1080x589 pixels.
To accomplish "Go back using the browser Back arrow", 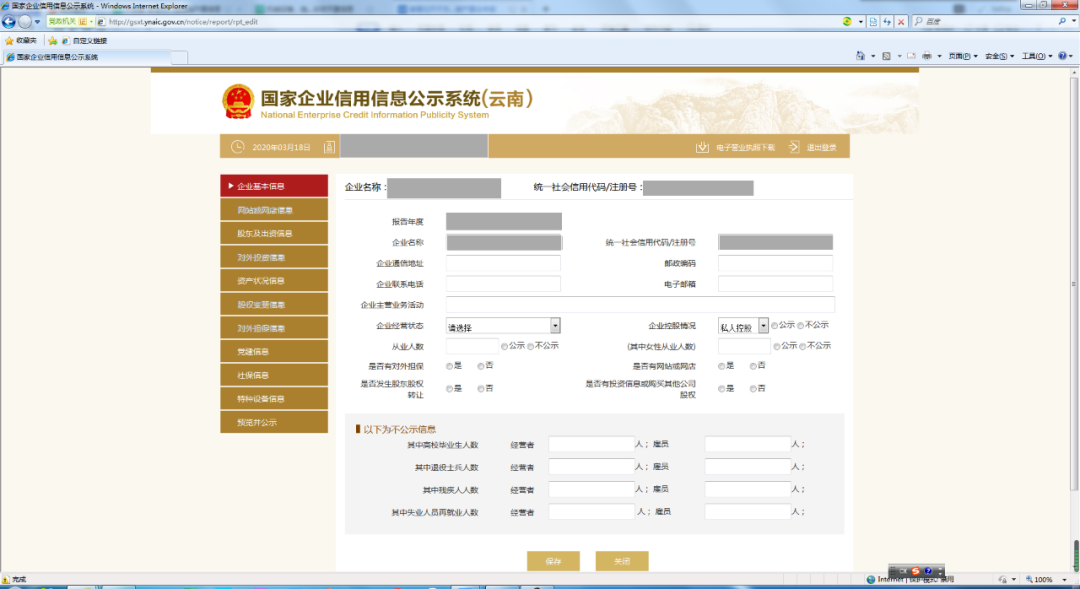I will coord(9,22).
